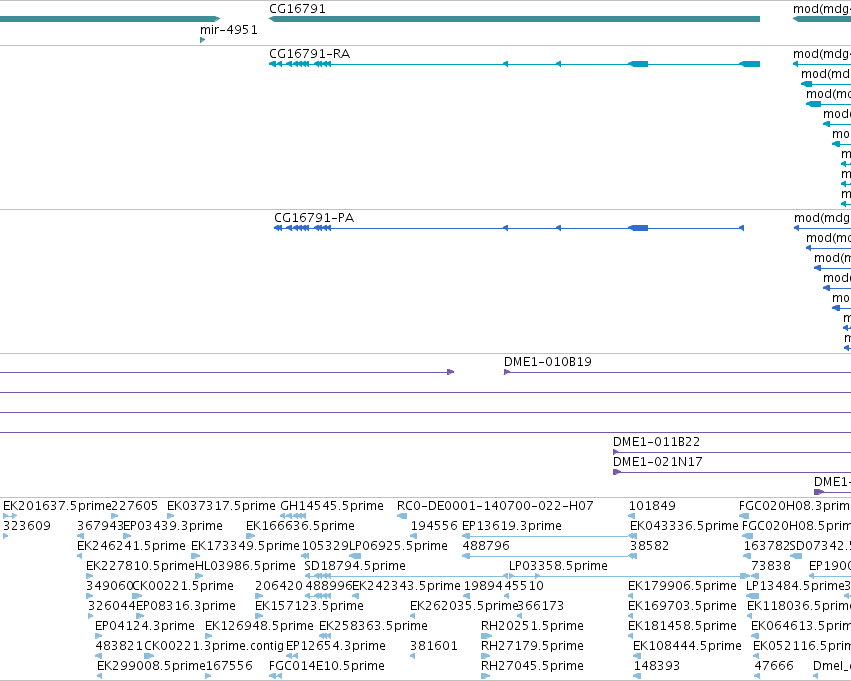
Task: Select EST EK108444.5prime
Action: pyautogui.click(x=687, y=646)
